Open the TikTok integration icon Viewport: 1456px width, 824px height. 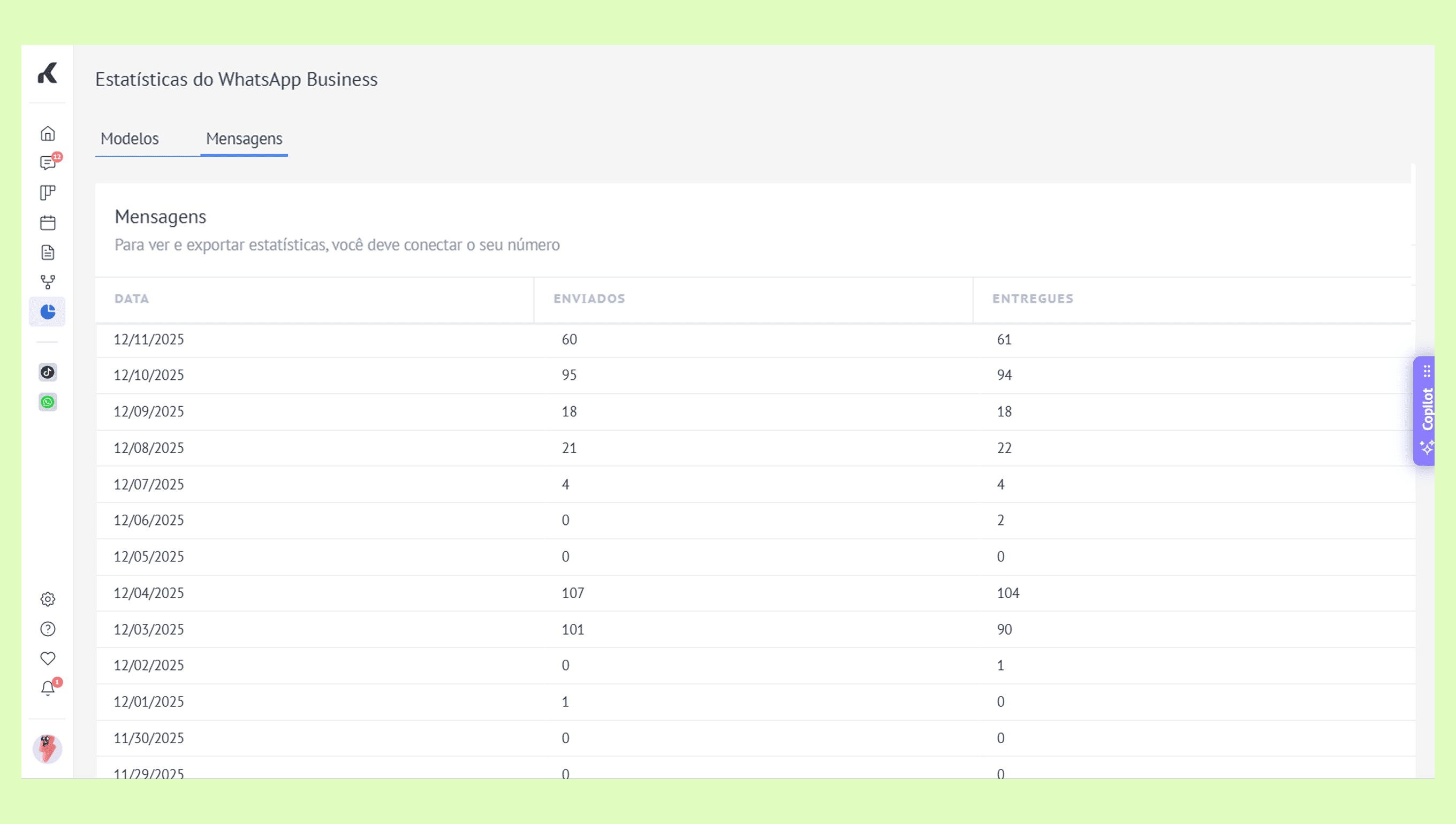48,372
